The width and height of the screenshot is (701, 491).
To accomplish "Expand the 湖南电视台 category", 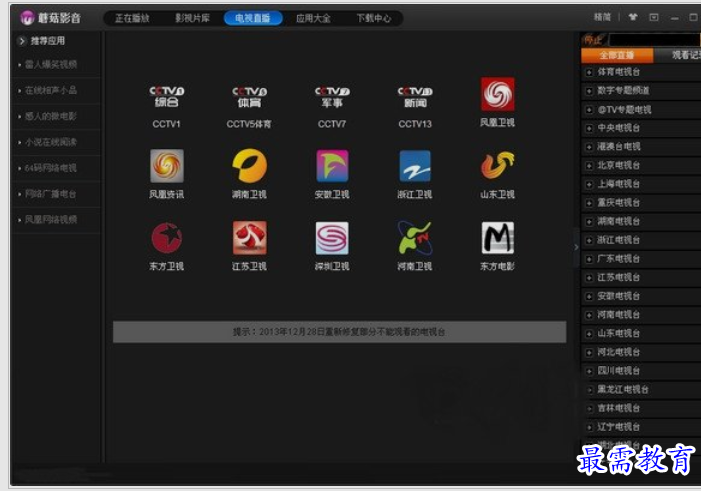I will [589, 221].
